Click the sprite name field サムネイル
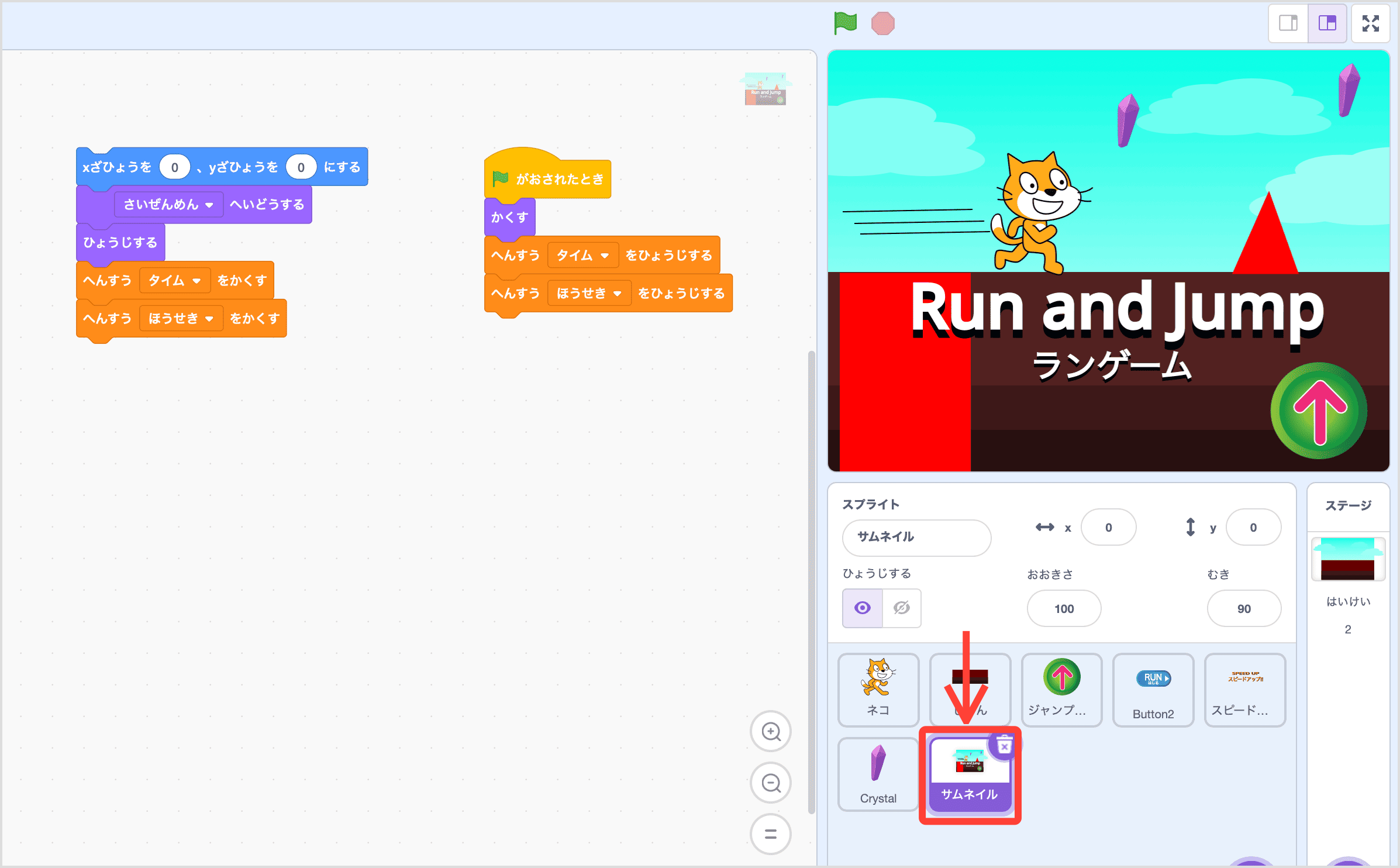The height and width of the screenshot is (868, 1400). tap(916, 537)
